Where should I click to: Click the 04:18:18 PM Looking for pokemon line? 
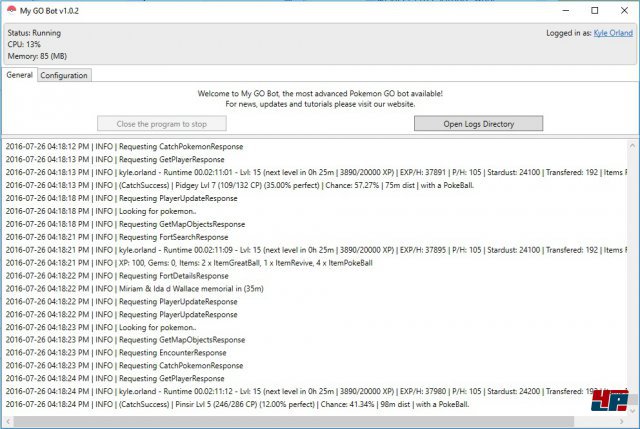[101, 211]
